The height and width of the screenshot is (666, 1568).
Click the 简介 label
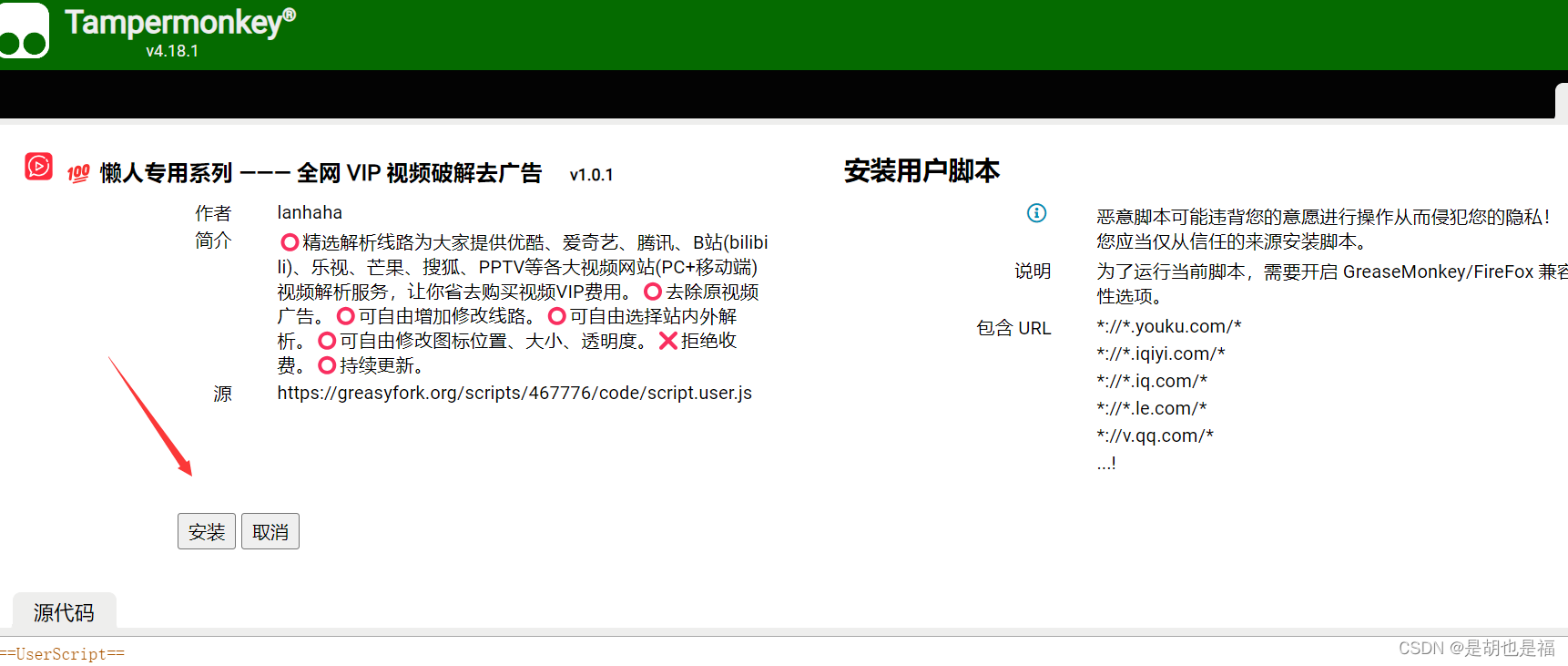click(213, 241)
